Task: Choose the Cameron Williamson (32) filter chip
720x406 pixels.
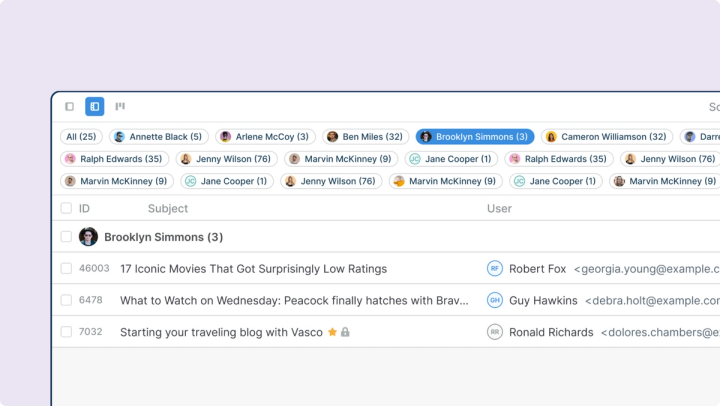Action: 606,137
